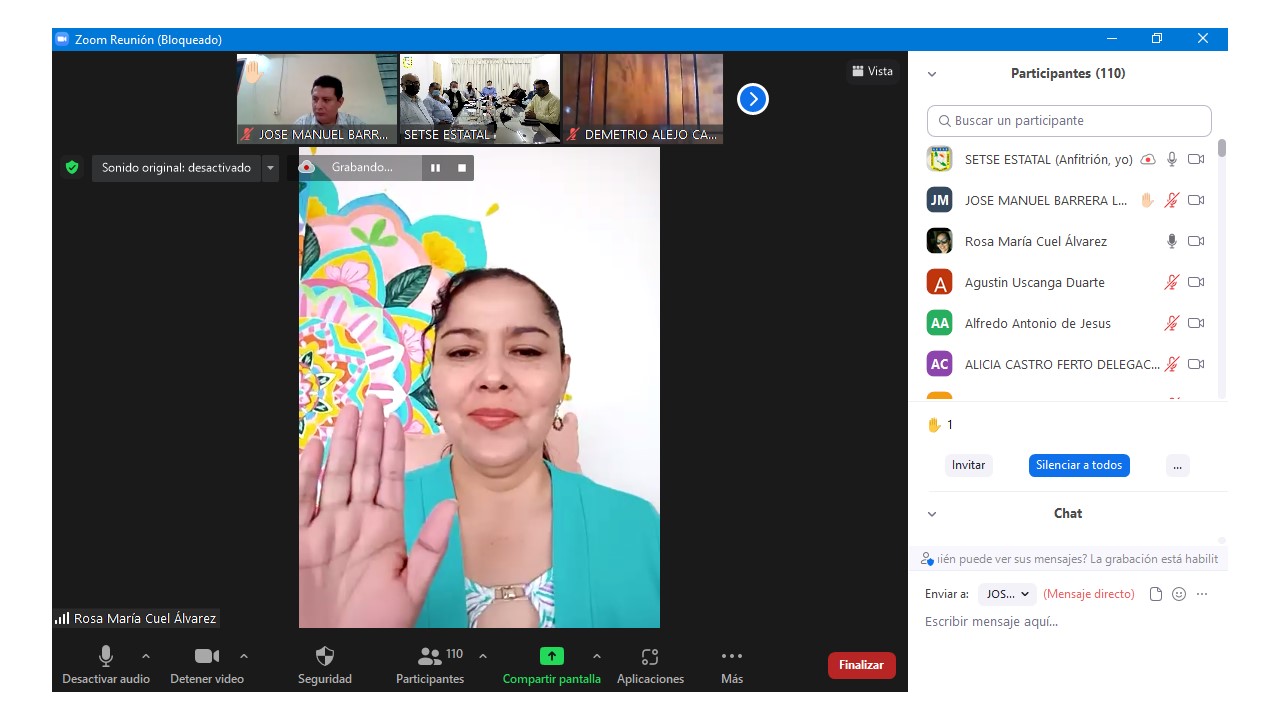Click Alfredo Antonio de Jesus name in list

(1037, 324)
